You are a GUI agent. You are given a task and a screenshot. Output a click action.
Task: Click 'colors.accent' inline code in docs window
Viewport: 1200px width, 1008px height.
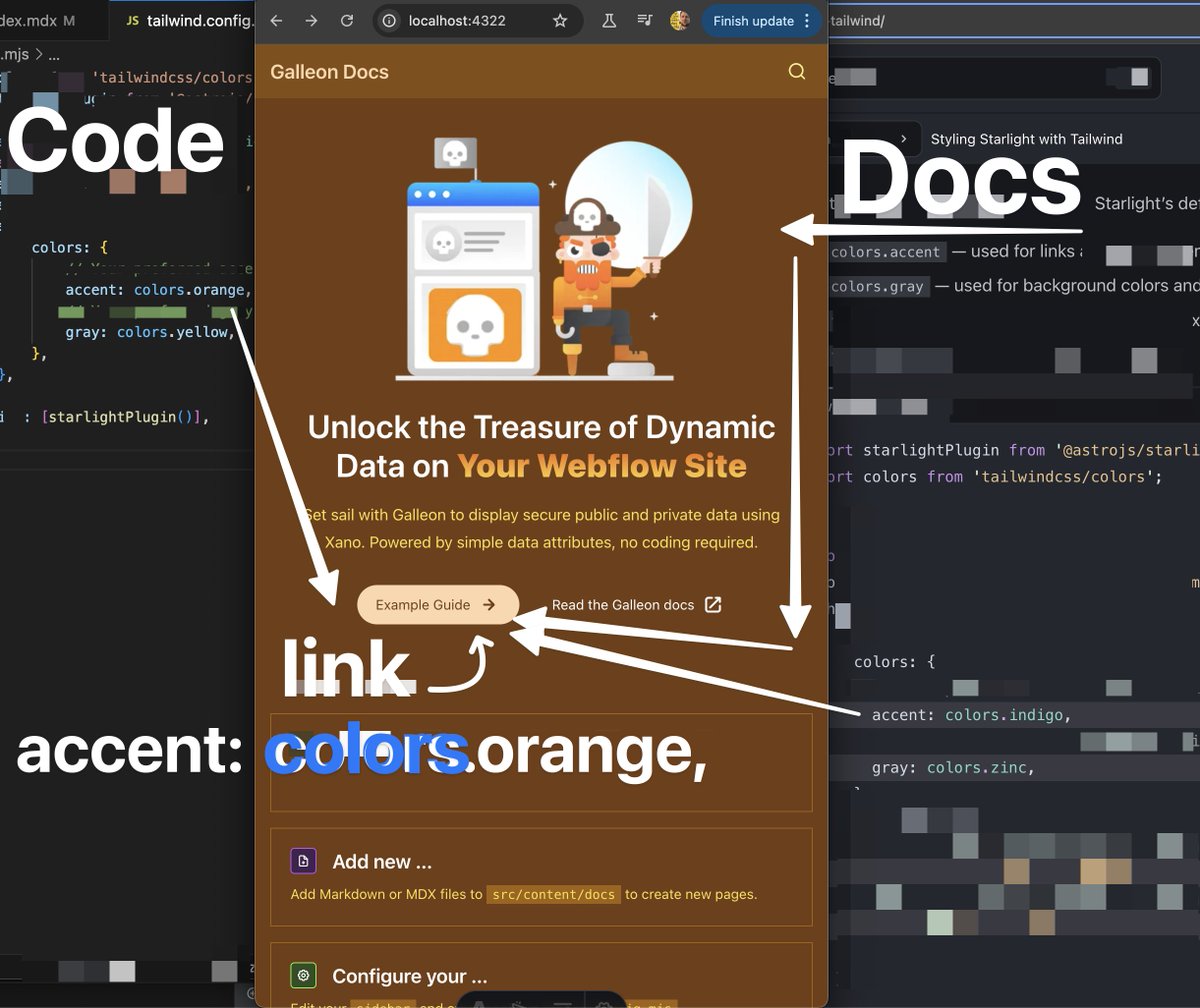point(885,252)
